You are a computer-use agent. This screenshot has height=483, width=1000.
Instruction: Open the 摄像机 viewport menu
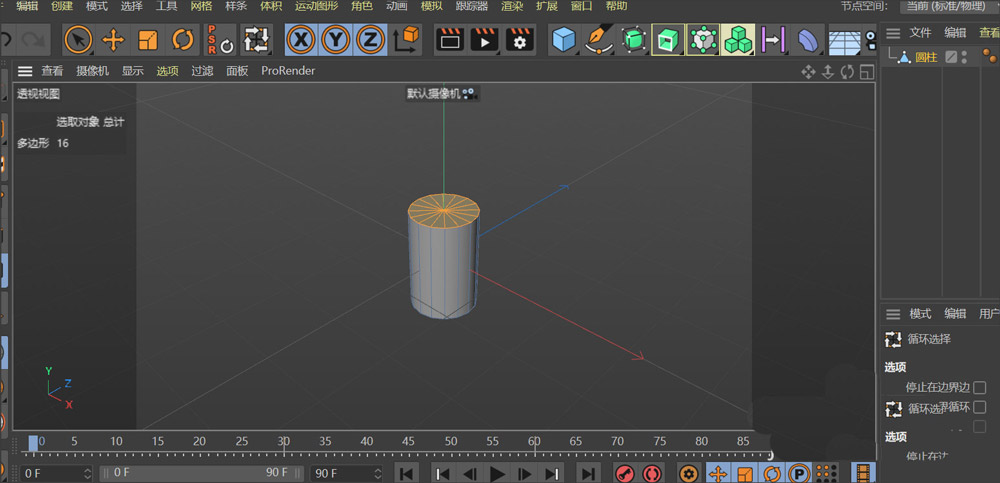coord(92,71)
